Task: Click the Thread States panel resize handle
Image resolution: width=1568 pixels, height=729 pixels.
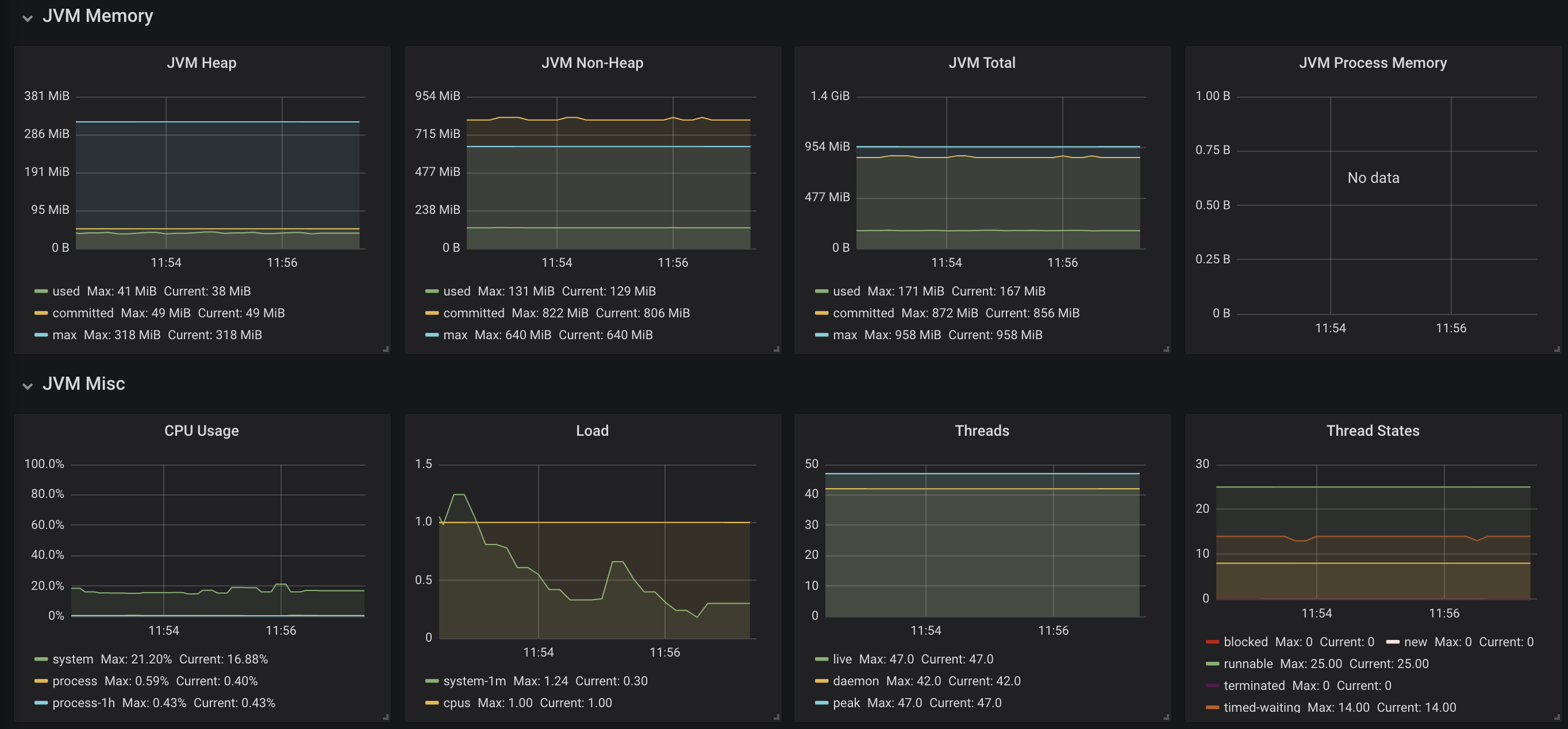Action: pos(1557,717)
